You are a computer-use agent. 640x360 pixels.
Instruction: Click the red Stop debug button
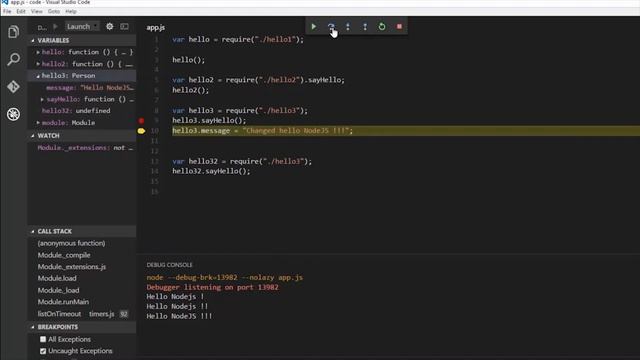point(399,27)
